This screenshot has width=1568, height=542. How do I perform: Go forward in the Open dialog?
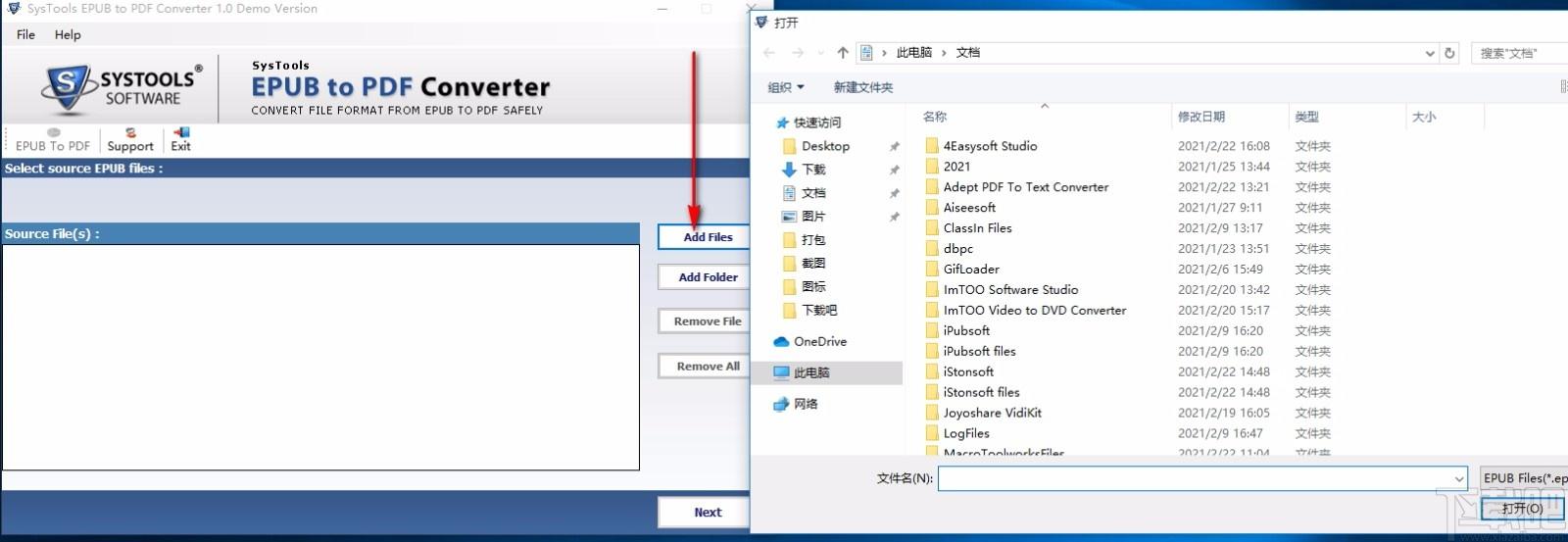pos(798,53)
